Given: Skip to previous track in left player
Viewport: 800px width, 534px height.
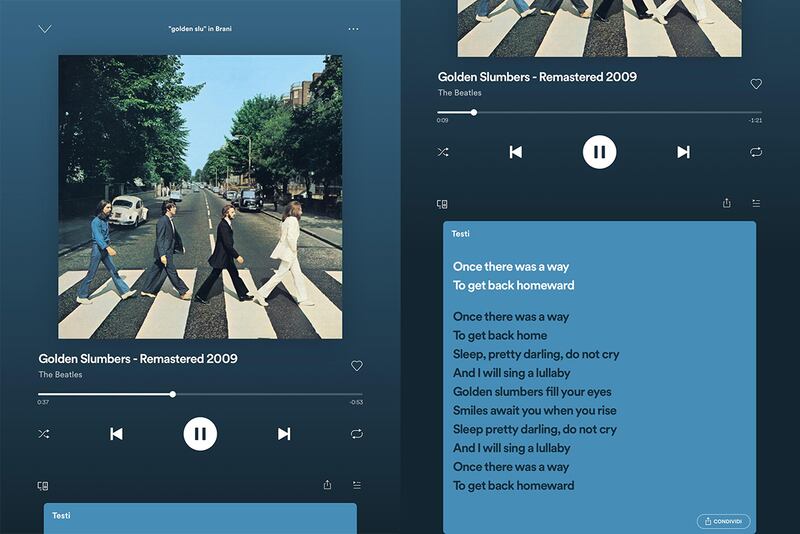Looking at the screenshot, I should coord(116,434).
